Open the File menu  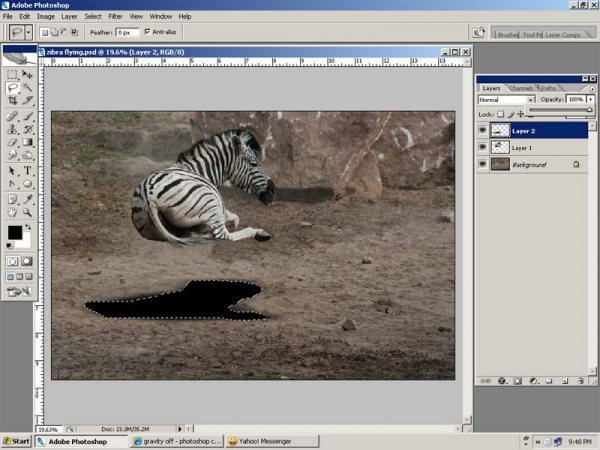click(8, 16)
